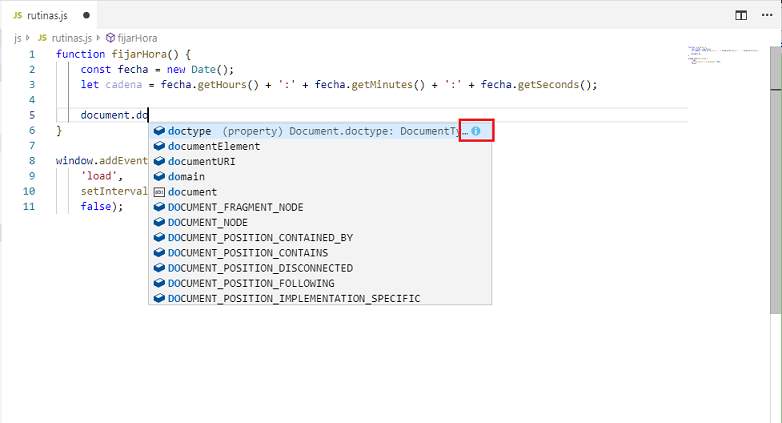Select DOCUMENT_POSITION_DISCONNECTED suggestion
Viewport: 782px width, 423px height.
click(x=320, y=268)
